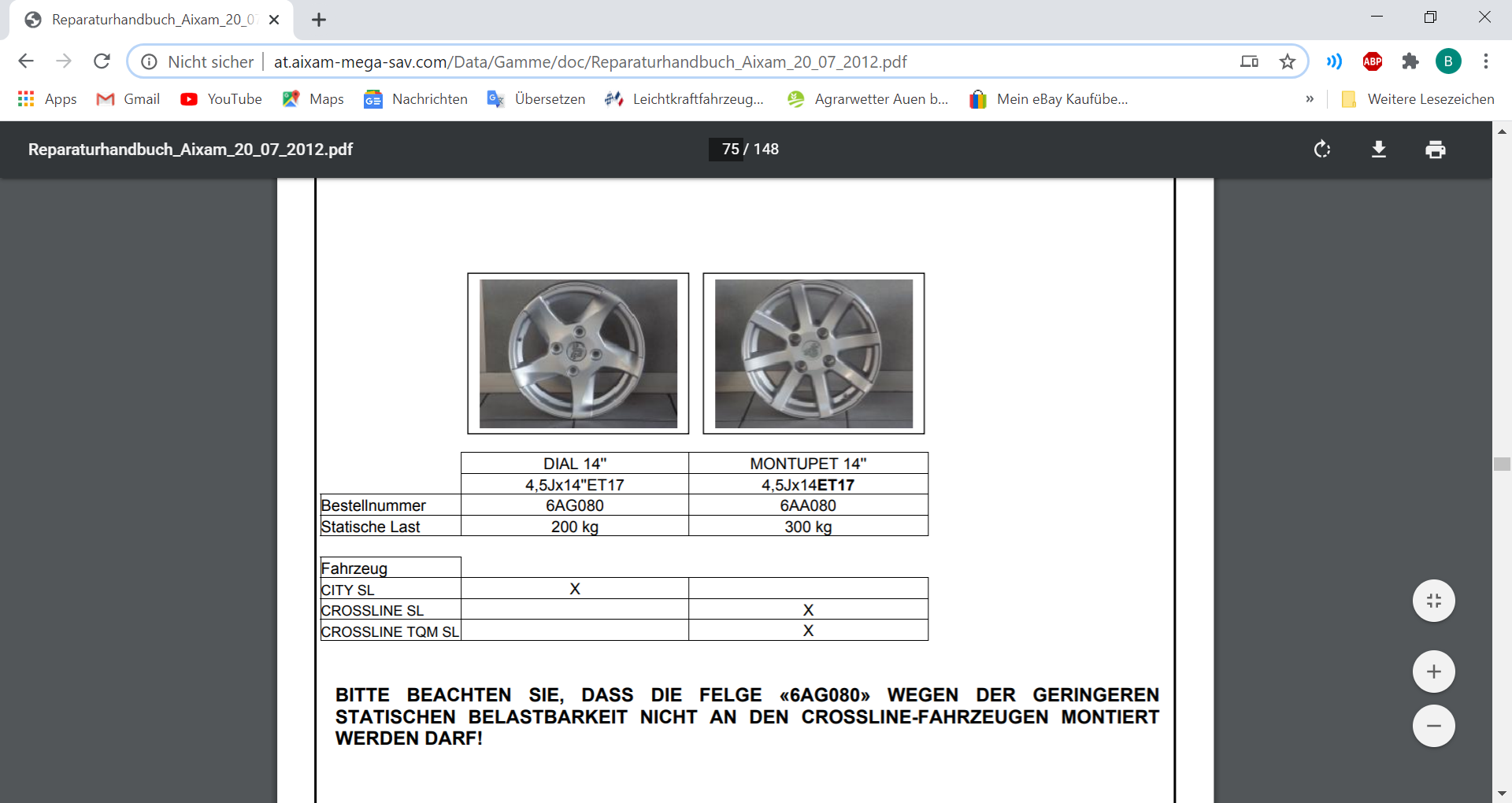The width and height of the screenshot is (1512, 803).
Task: Open the Apps bookmark
Action: coord(47,99)
